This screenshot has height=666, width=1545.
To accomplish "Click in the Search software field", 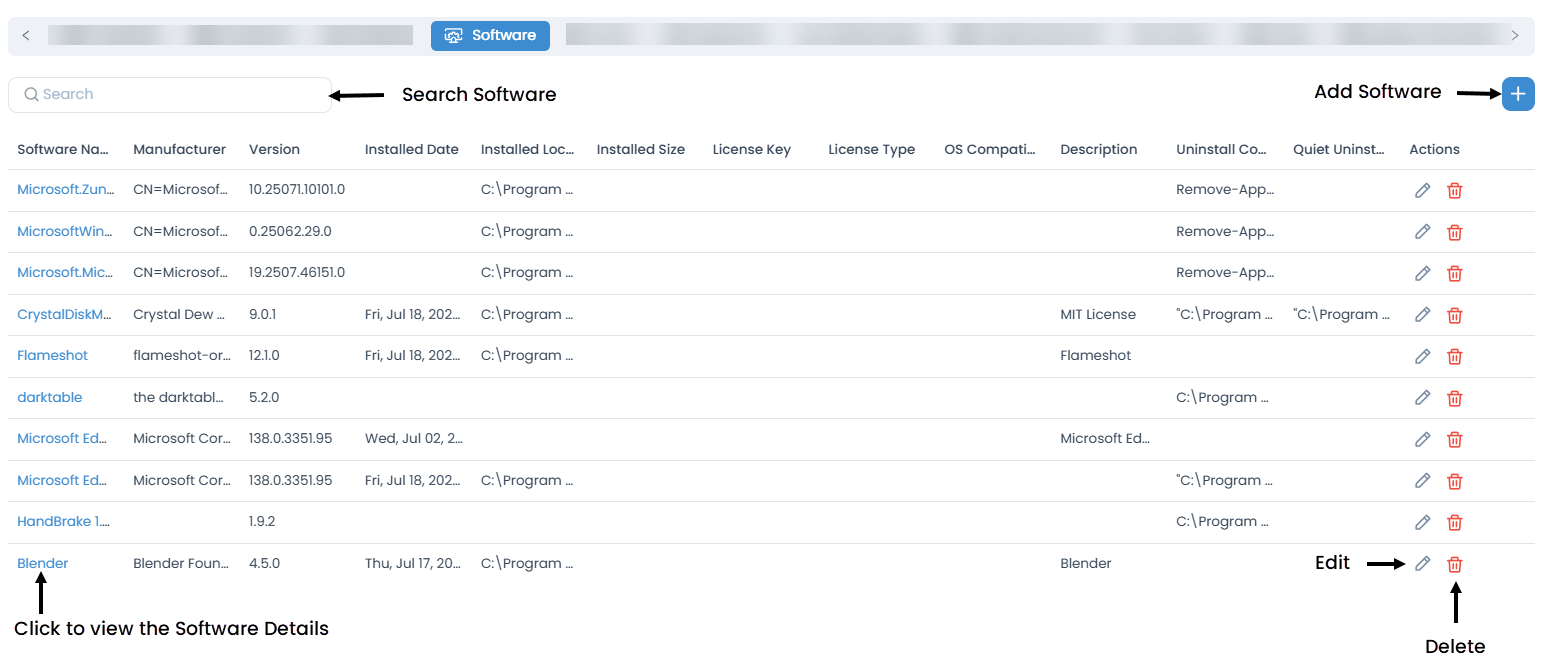I will tap(170, 94).
